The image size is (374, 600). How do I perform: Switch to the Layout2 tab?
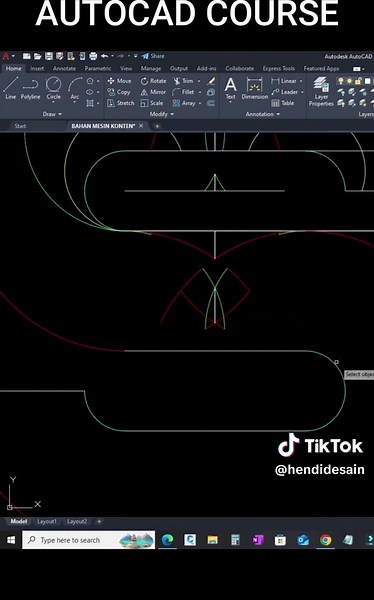click(x=77, y=522)
